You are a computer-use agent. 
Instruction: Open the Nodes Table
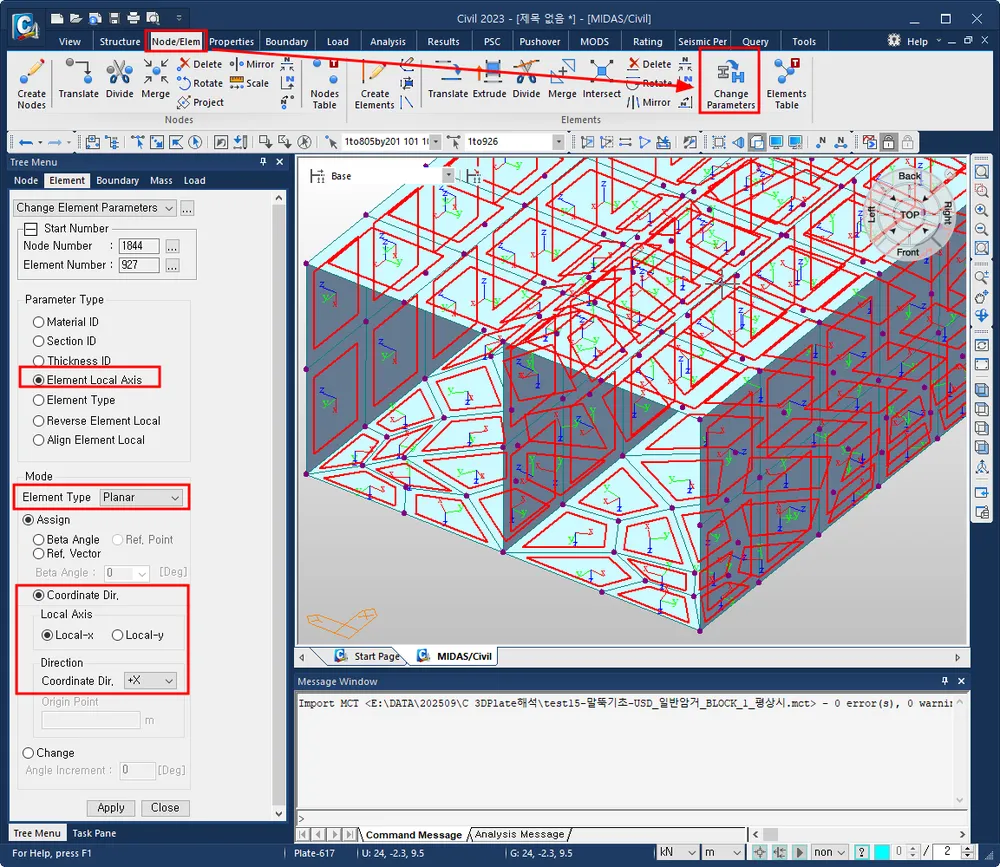(x=324, y=84)
